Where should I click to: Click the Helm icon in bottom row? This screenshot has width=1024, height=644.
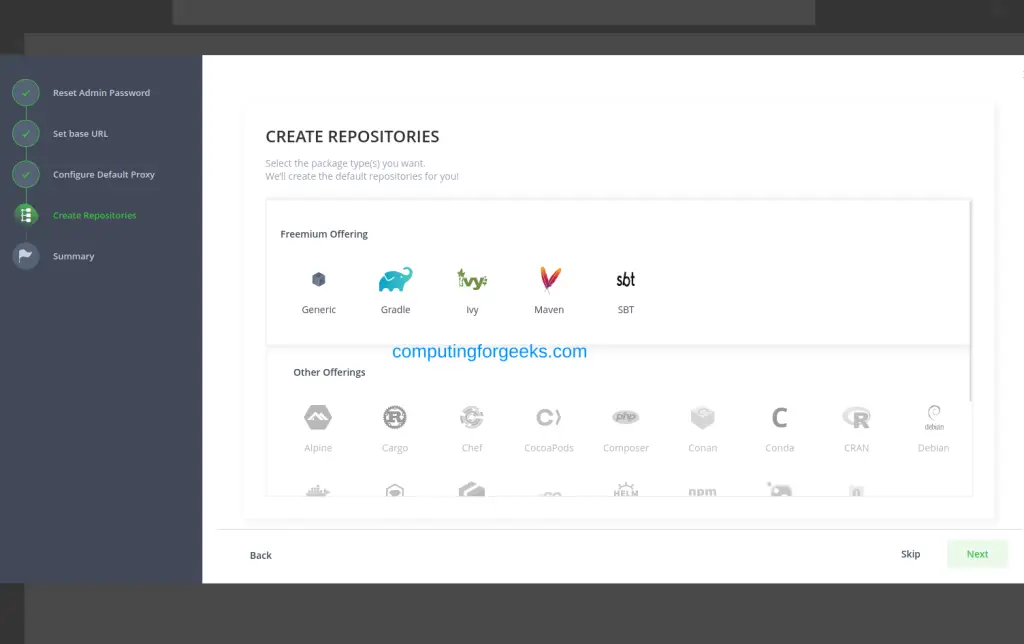pyautogui.click(x=626, y=489)
